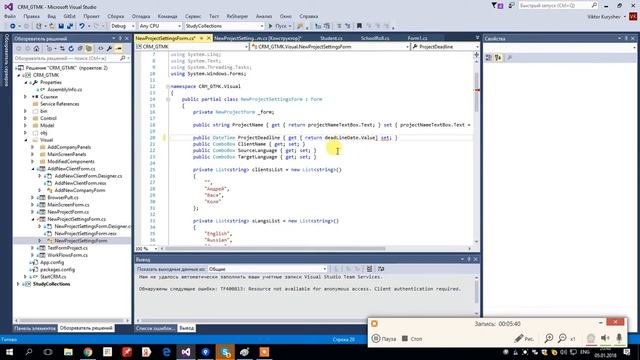Toggle speaker sound icon on recorder bar
Viewport: 640px width, 360px height.
[x=605, y=338]
